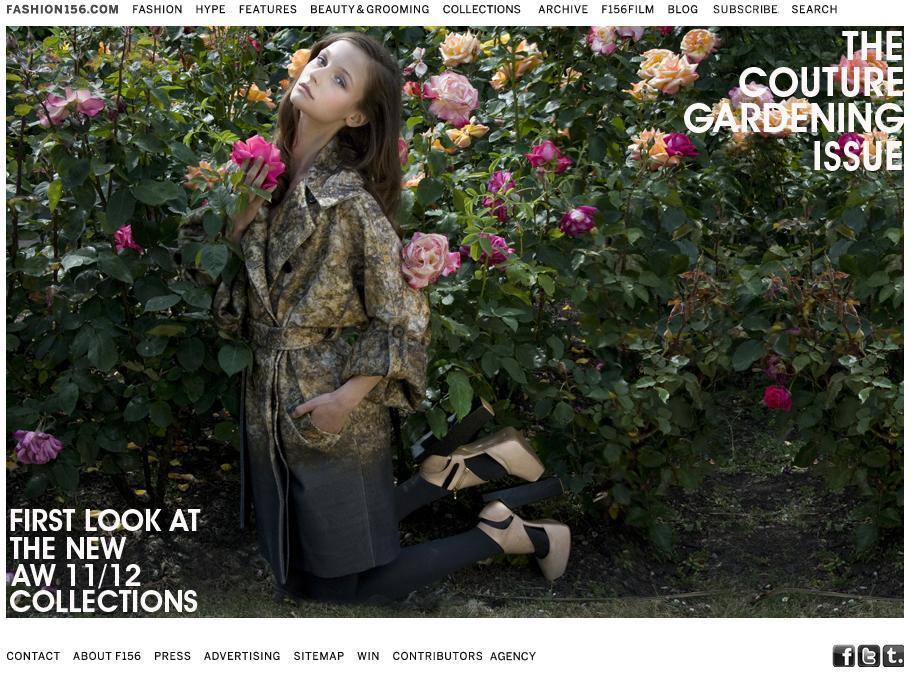Open SEARCH in the top bar
The width and height of the screenshot is (911, 675).
pos(815,9)
